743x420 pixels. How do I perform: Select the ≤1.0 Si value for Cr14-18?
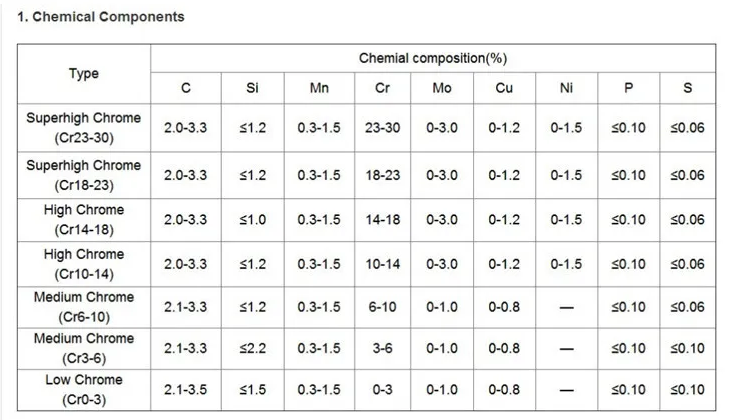point(252,220)
